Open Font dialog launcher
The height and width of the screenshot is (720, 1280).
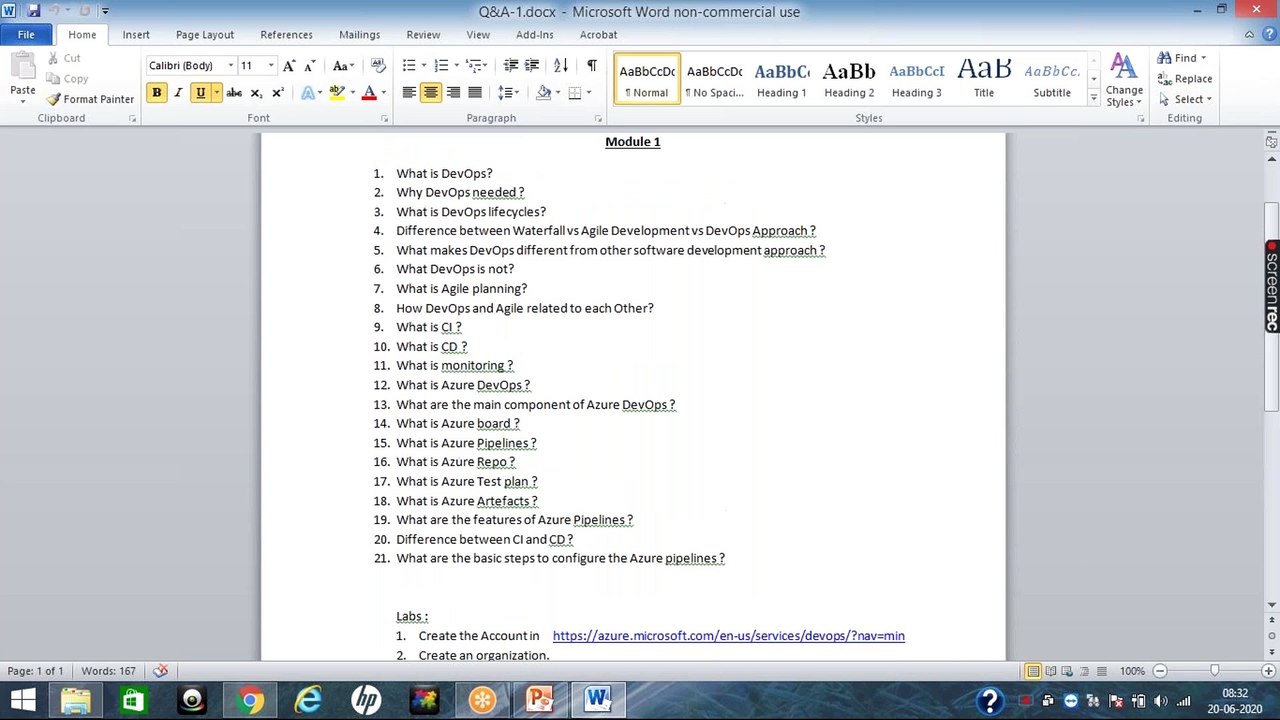point(385,118)
